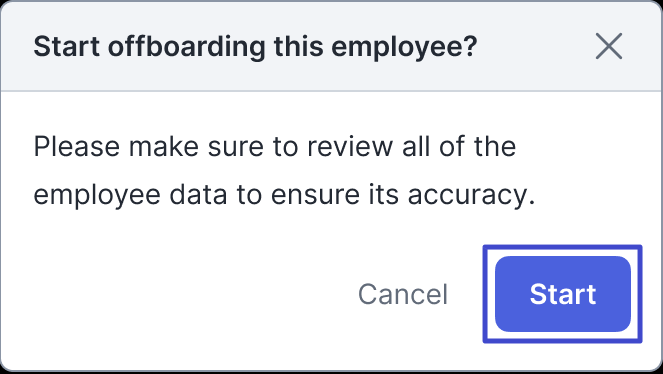Screen dimensions: 663x374
Task: Exit the confirmation popup via the X icon
Action: (x=609, y=46)
